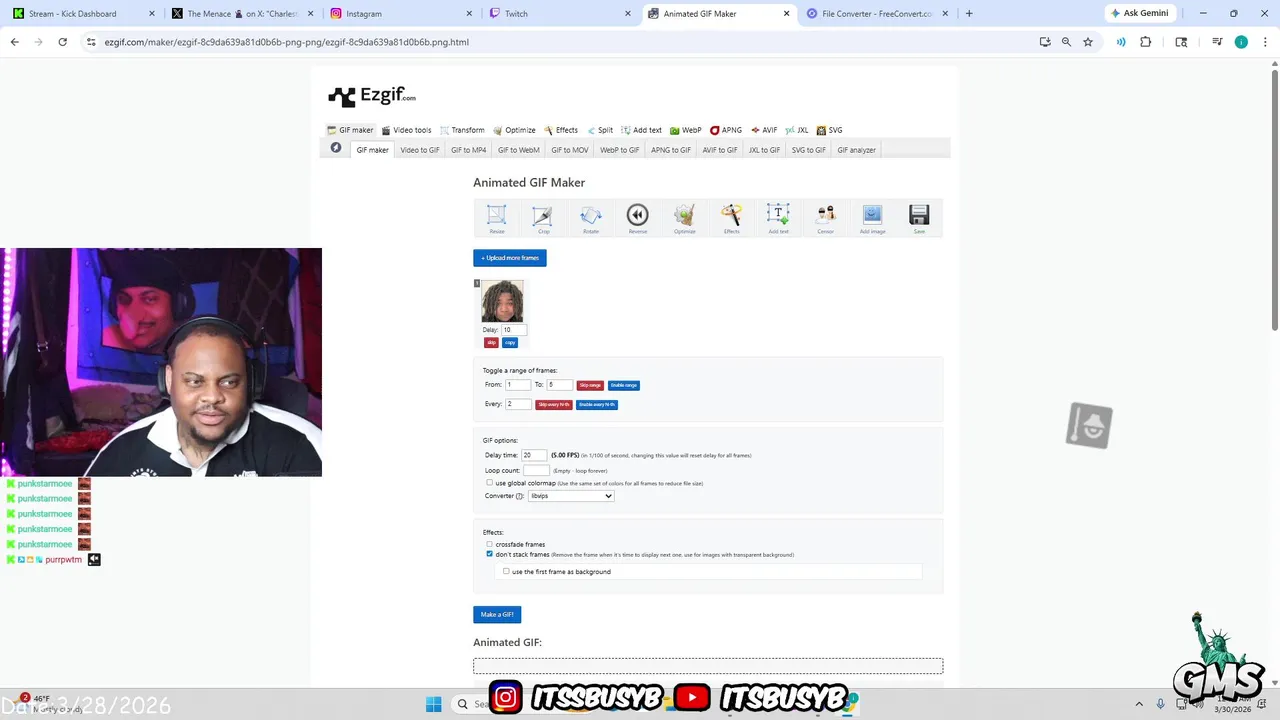Open Split menu
Image resolution: width=1280 pixels, height=720 pixels.
coord(600,130)
